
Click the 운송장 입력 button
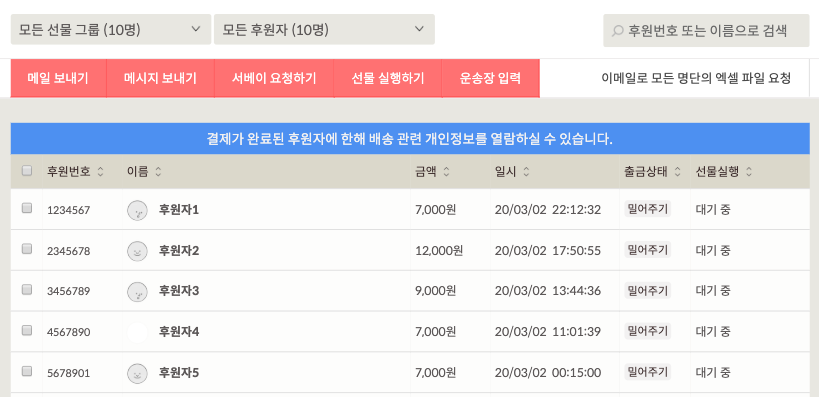click(x=490, y=78)
